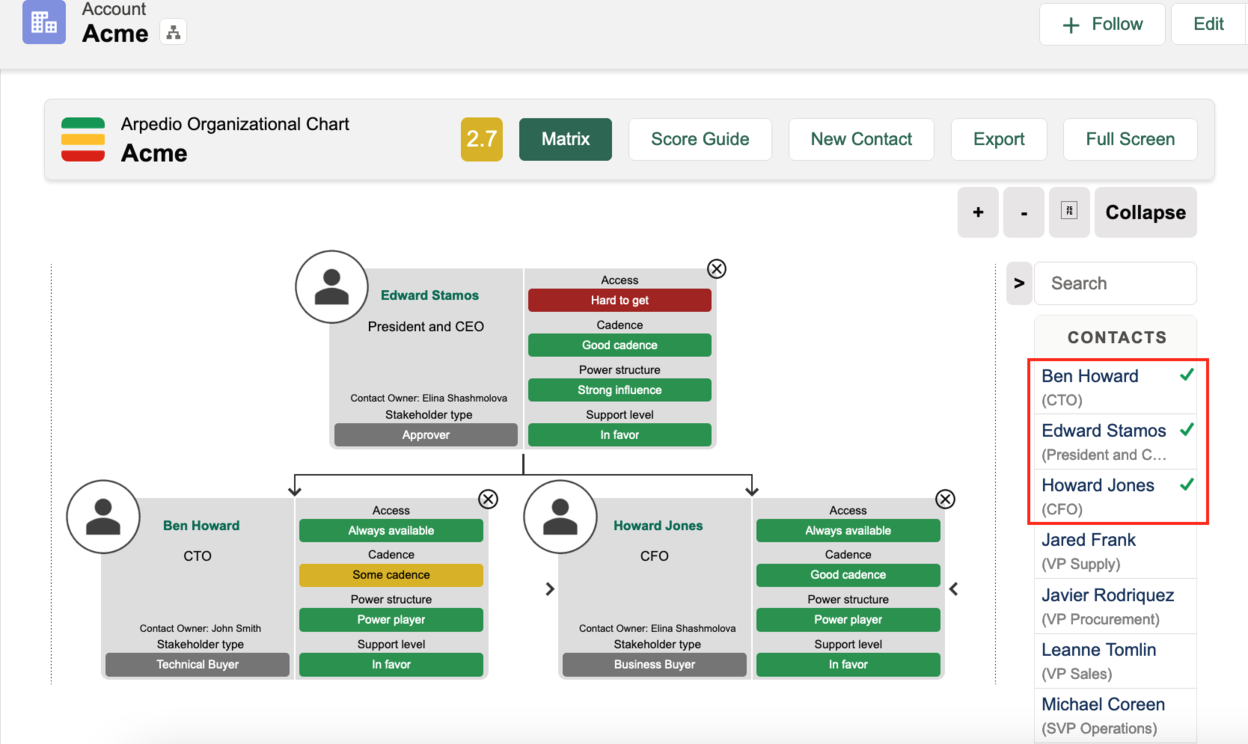Click the Account building icon

pyautogui.click(x=44, y=22)
